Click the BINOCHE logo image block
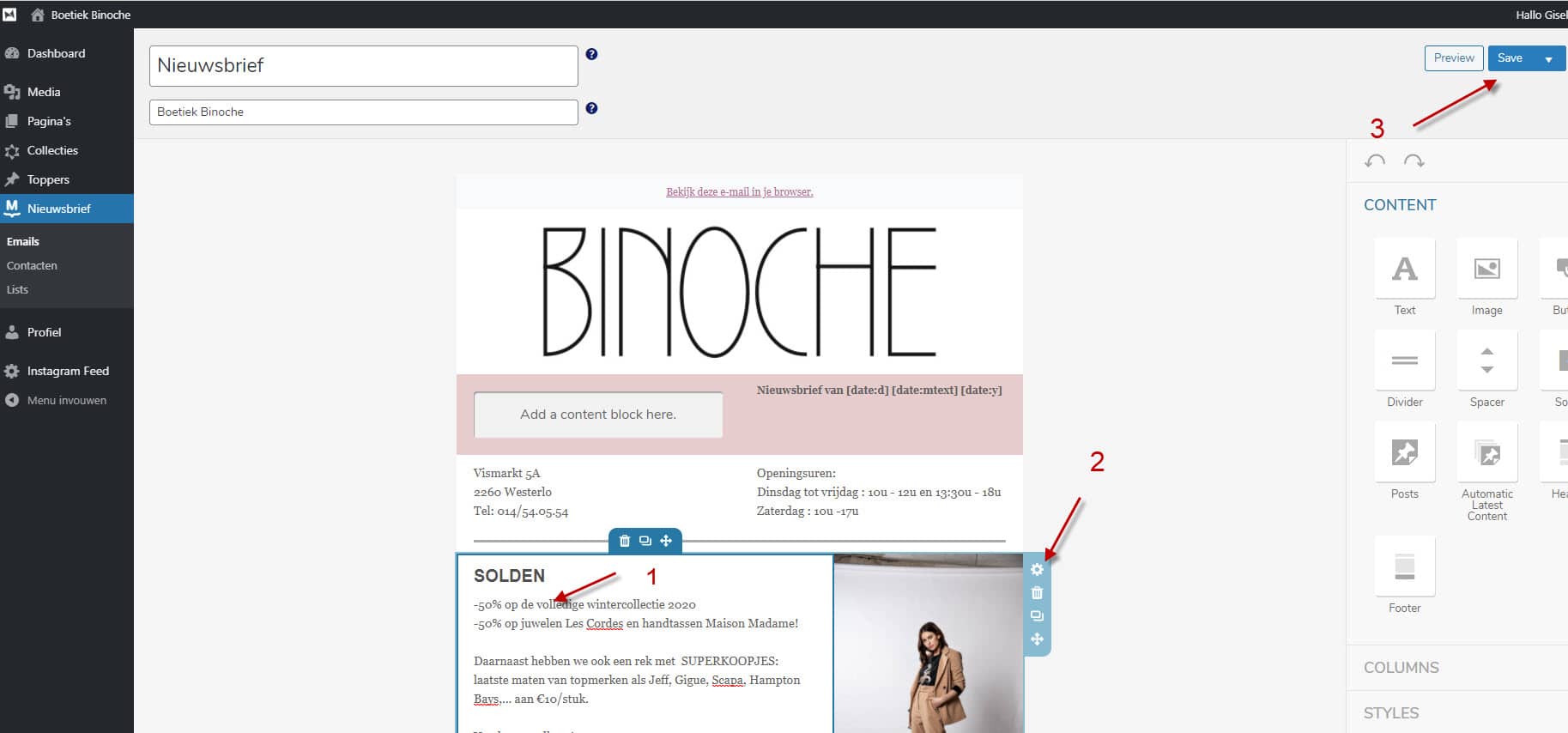 tap(740, 292)
